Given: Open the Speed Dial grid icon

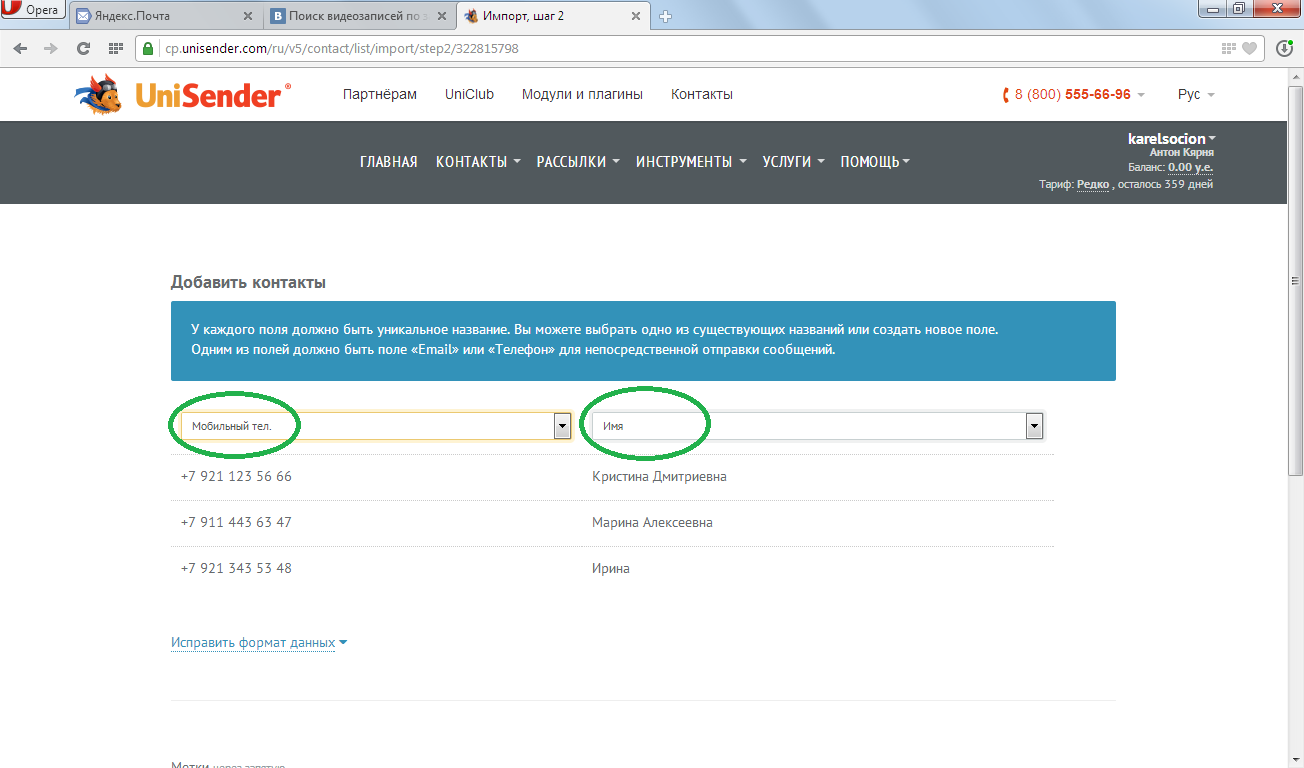Looking at the screenshot, I should point(116,48).
